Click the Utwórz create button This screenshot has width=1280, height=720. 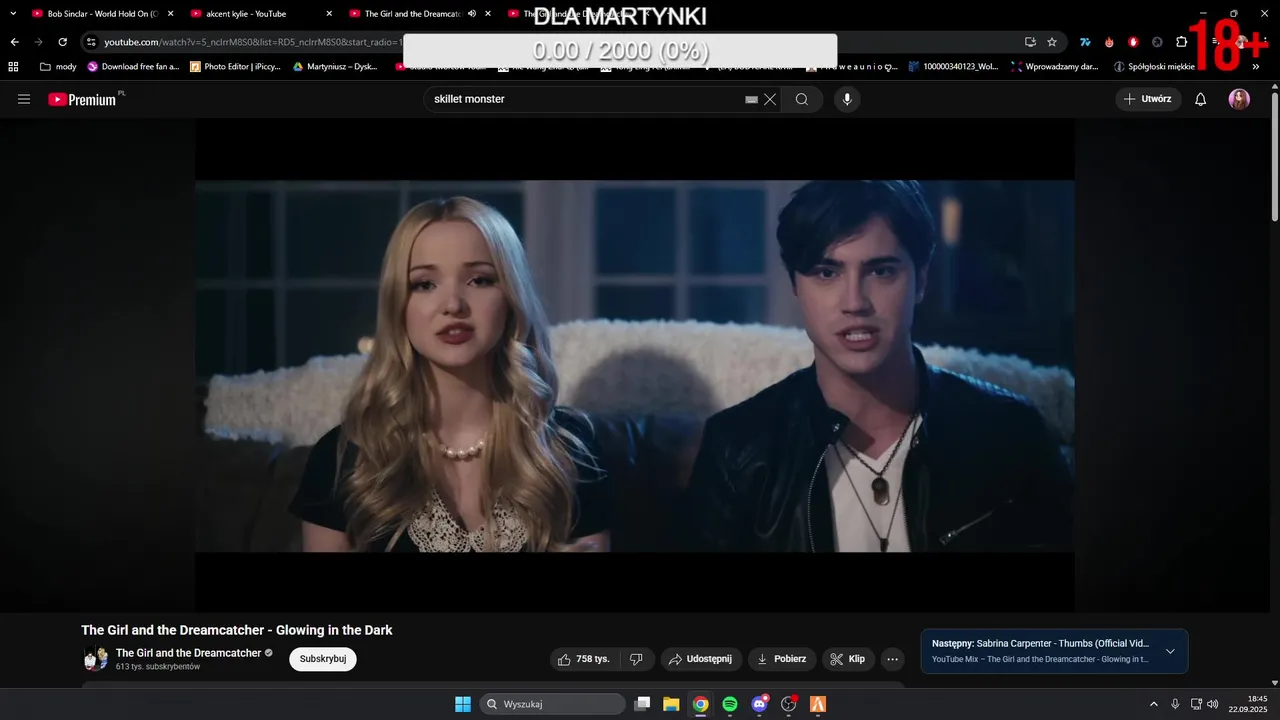coord(1148,99)
